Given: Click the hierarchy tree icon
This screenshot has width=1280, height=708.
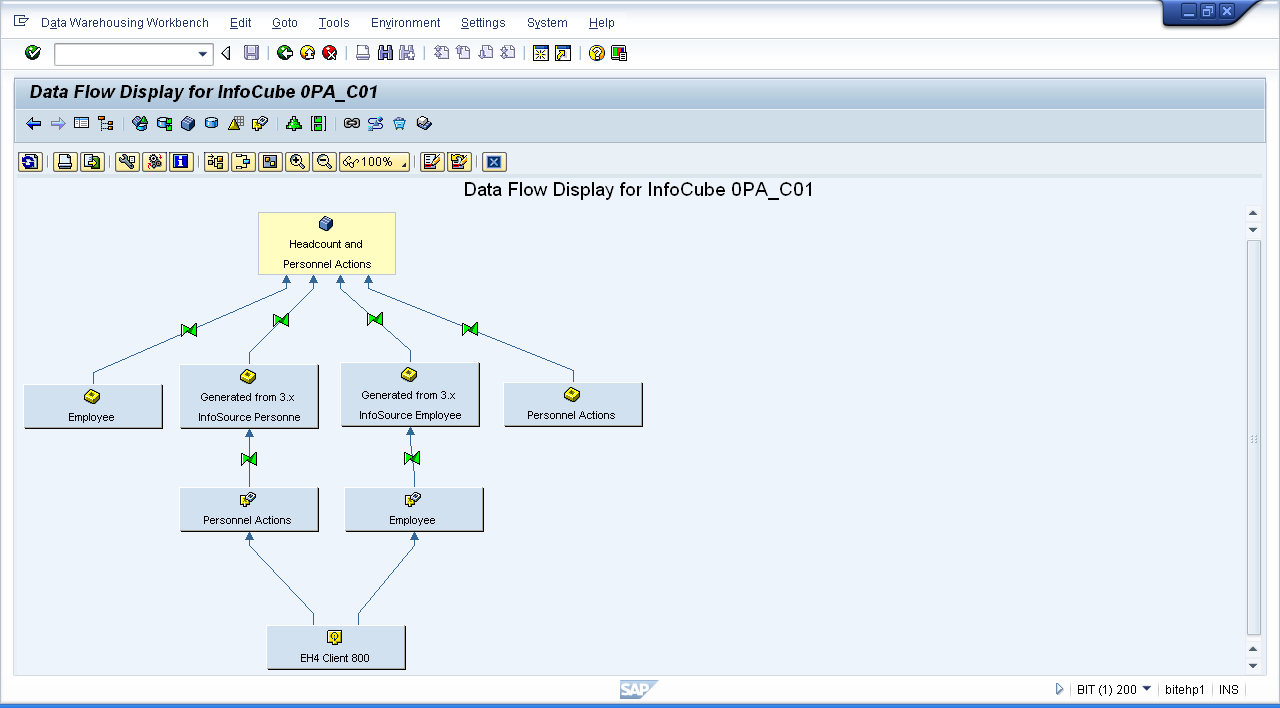Looking at the screenshot, I should click(105, 124).
